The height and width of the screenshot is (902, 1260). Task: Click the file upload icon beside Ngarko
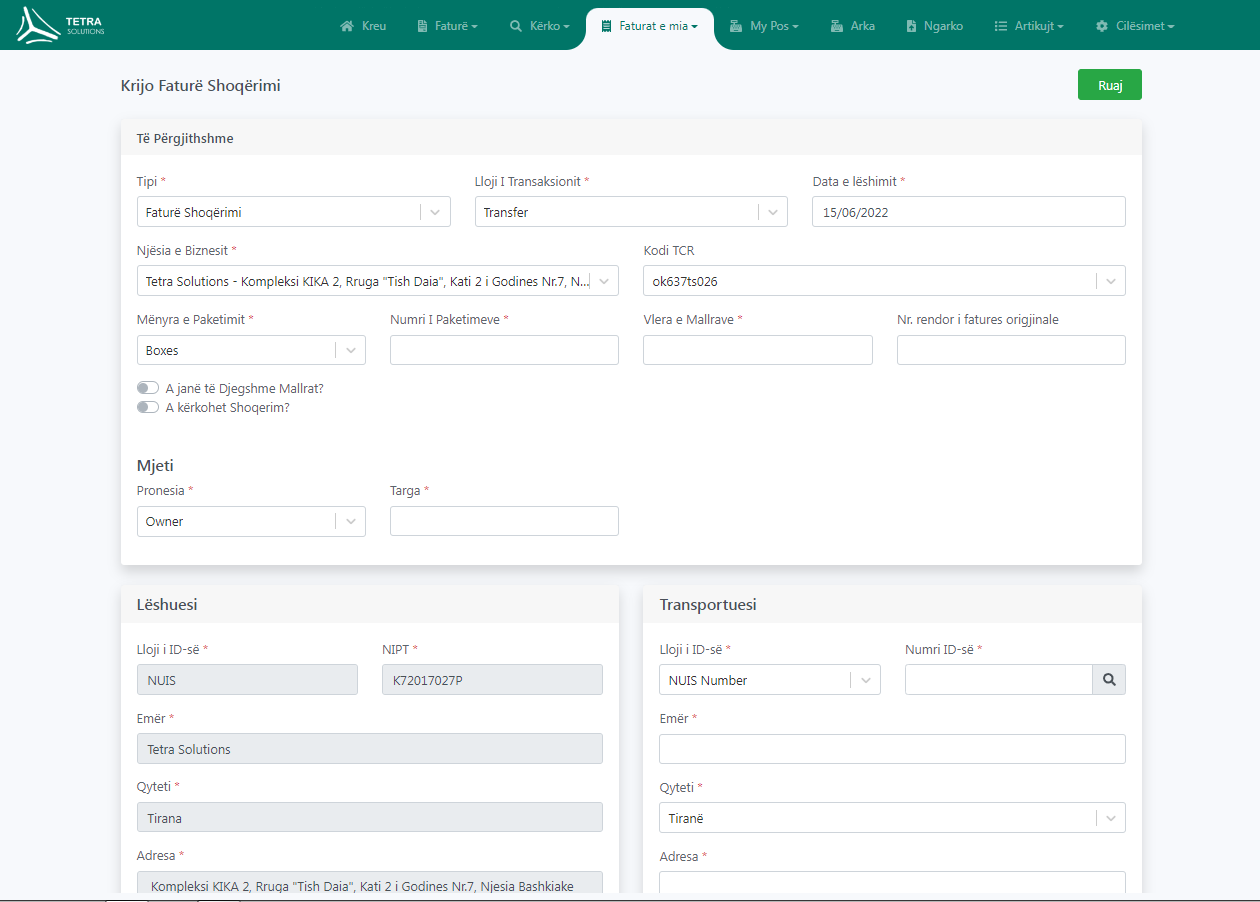click(x=911, y=26)
